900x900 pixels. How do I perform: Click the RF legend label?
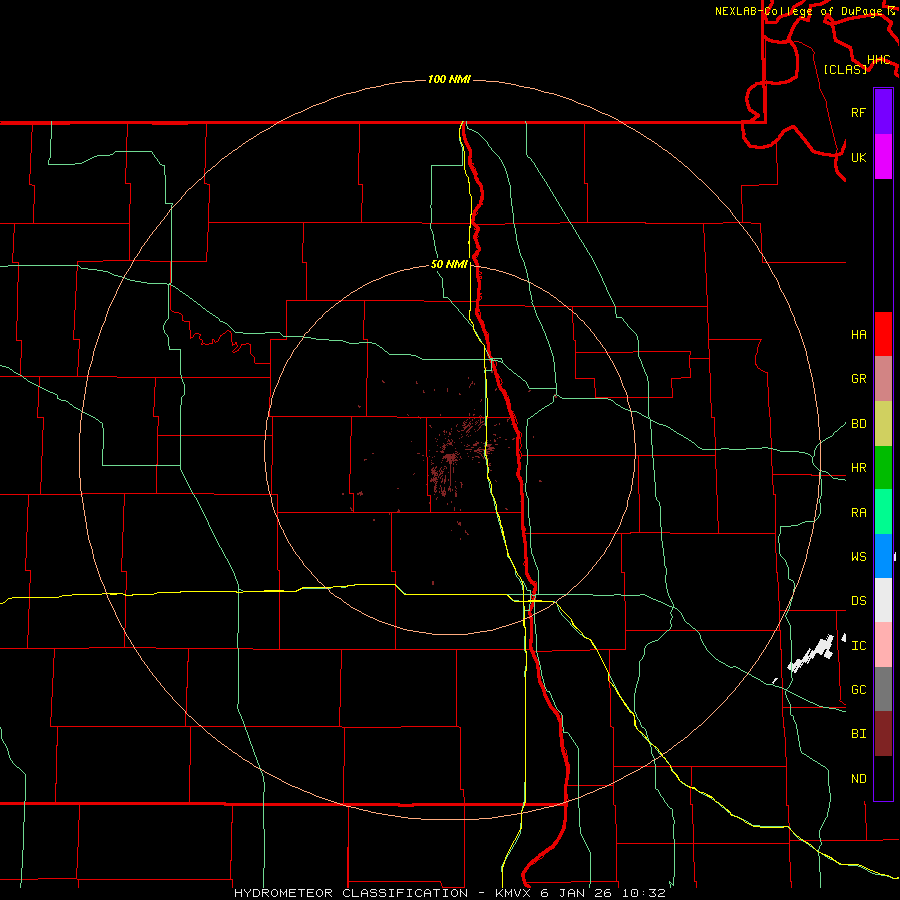click(x=858, y=112)
